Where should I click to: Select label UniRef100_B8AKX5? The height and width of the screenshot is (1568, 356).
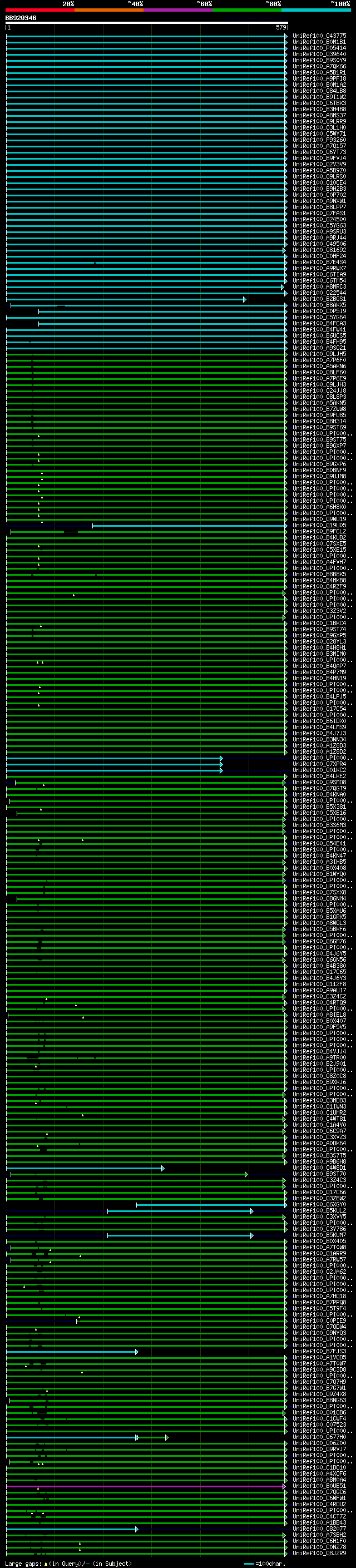[319, 305]
